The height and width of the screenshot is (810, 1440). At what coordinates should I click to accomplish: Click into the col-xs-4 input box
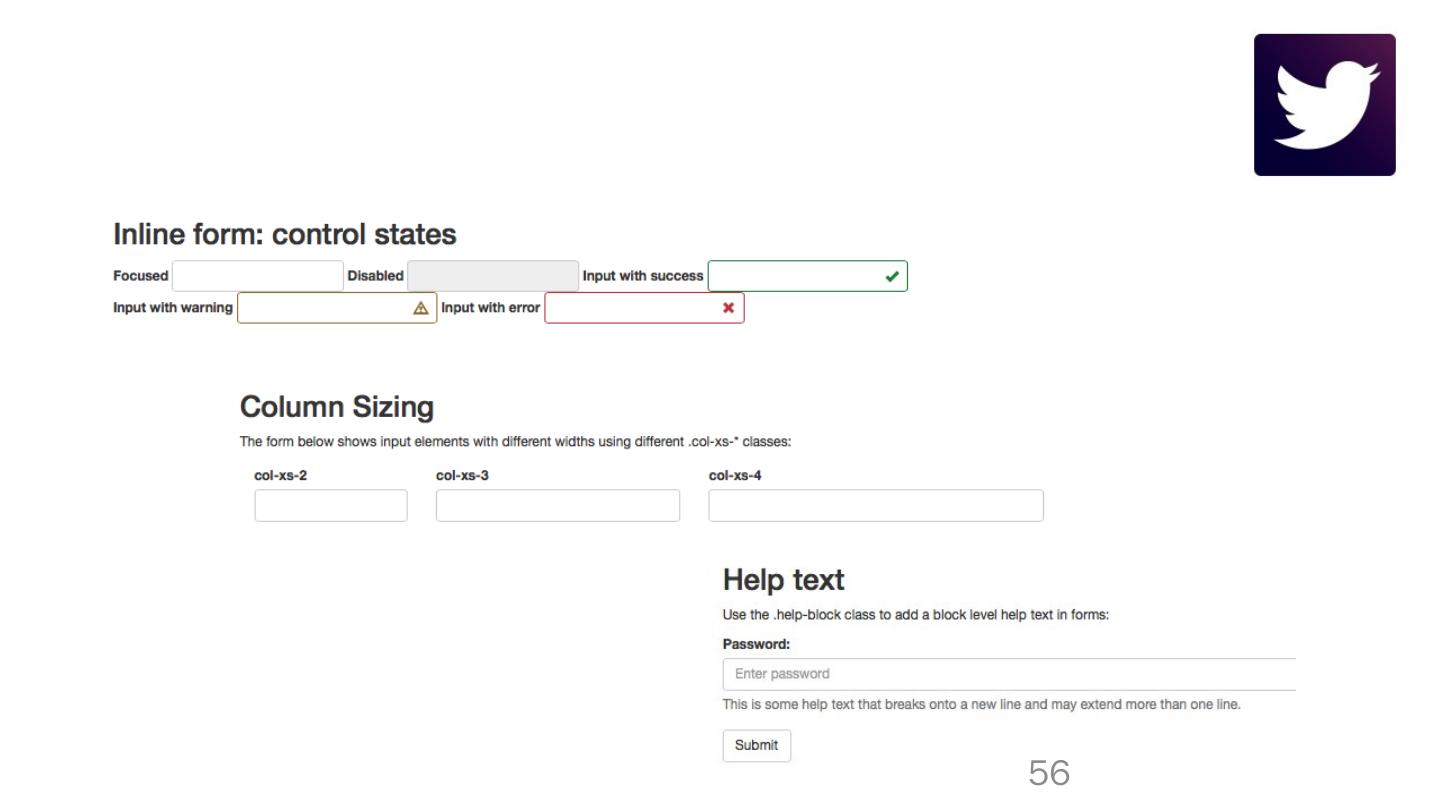point(875,506)
